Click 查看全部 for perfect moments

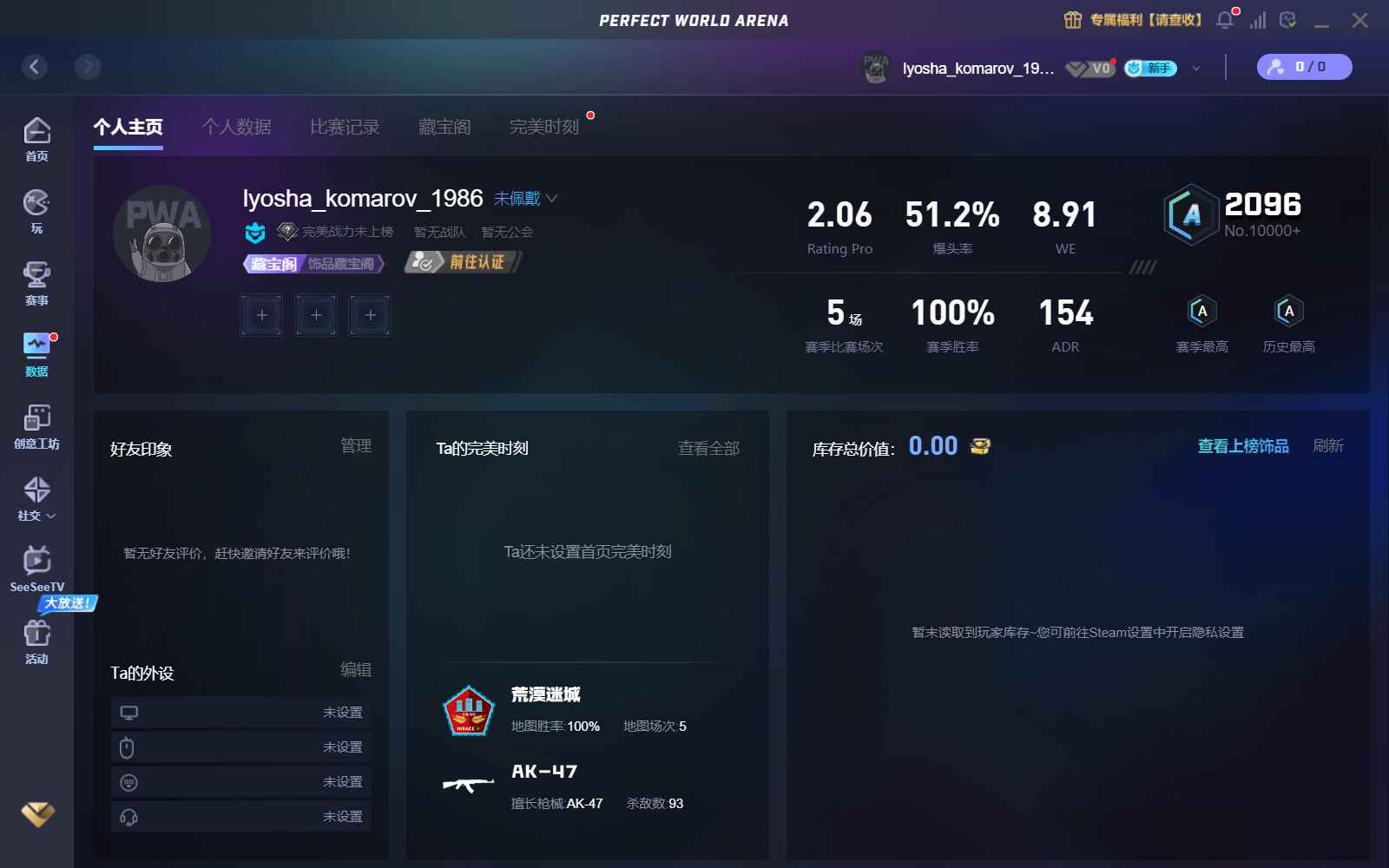pyautogui.click(x=708, y=448)
